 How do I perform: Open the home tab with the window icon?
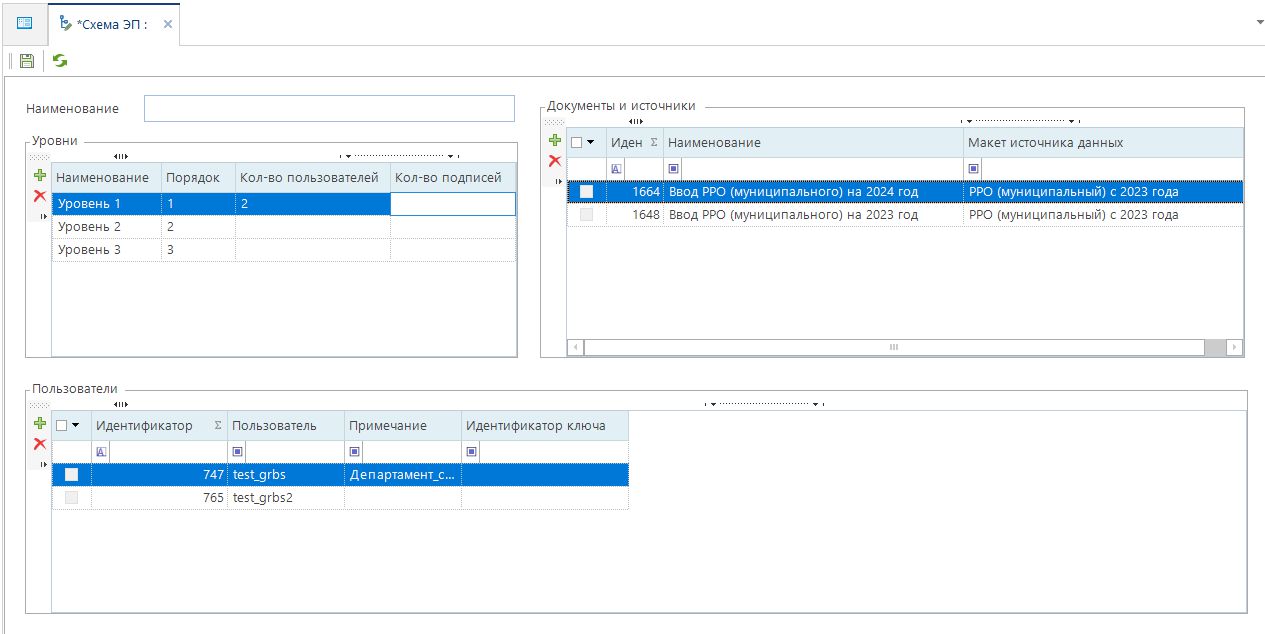[x=24, y=23]
